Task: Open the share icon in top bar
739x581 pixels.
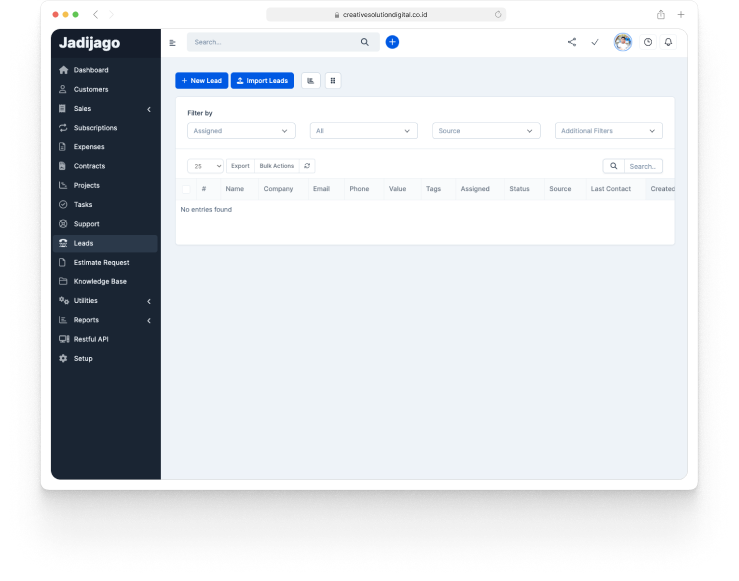Action: tap(572, 42)
